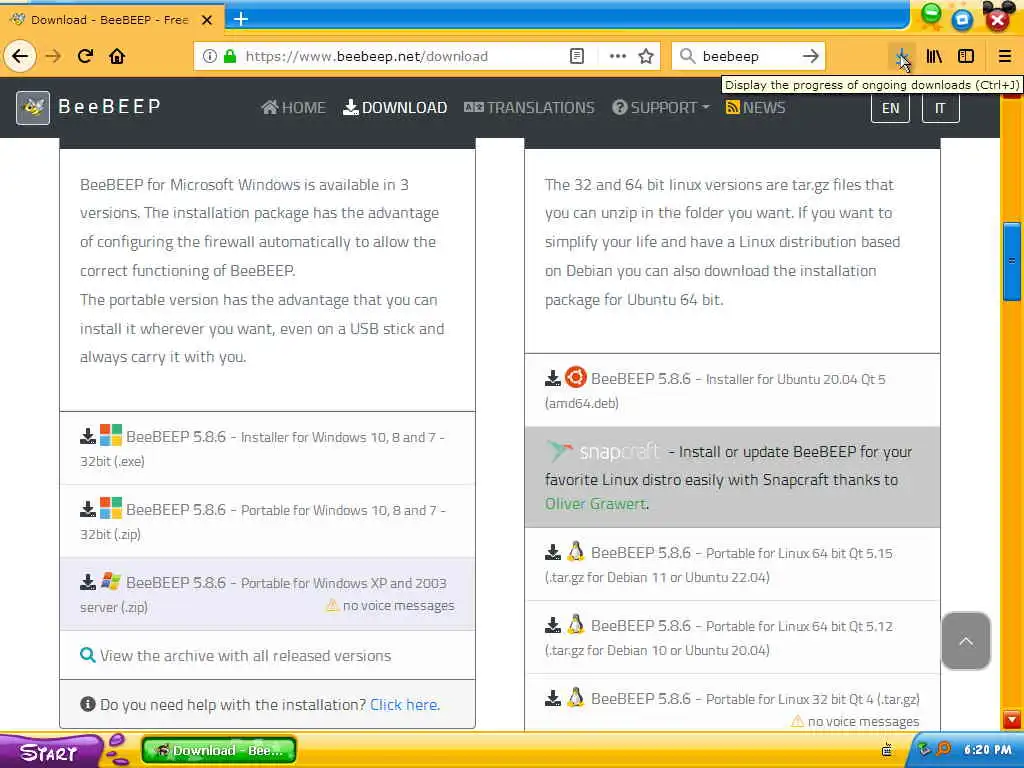
Task: Click penguin icon beside Linux Qt 5.12 entry
Action: [575, 624]
